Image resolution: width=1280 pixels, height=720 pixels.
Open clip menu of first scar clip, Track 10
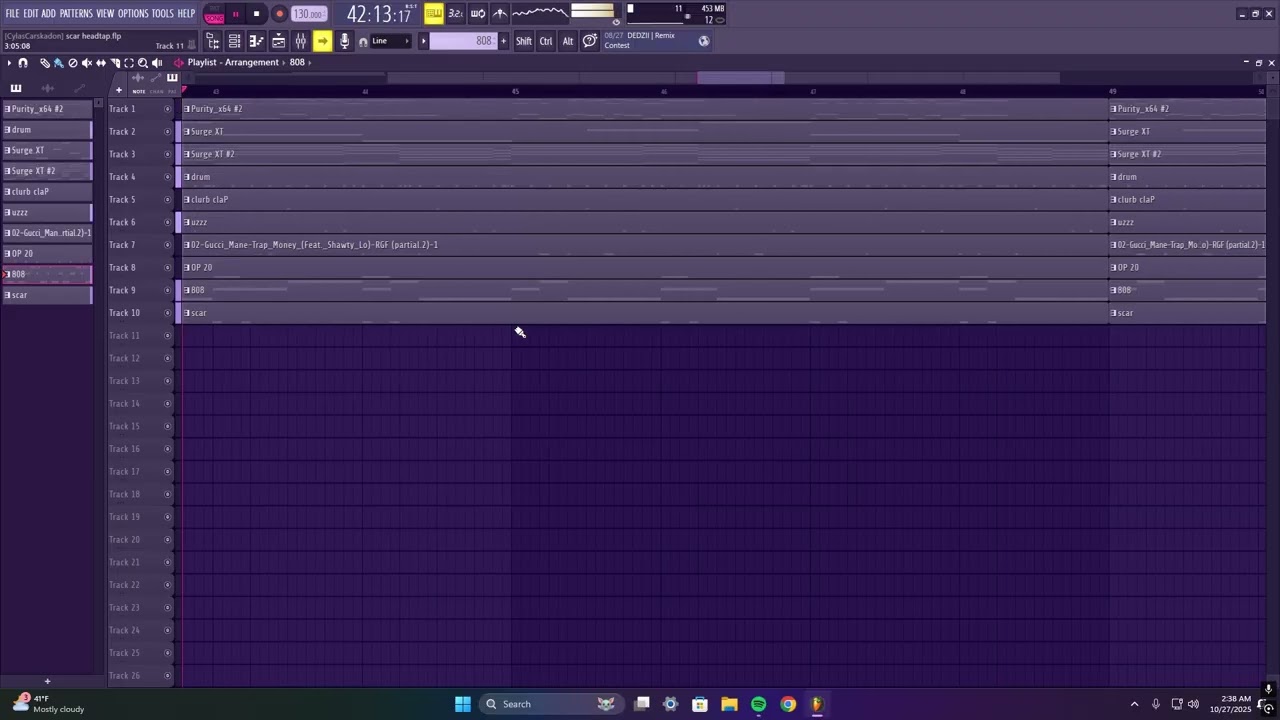pyautogui.click(x=186, y=313)
